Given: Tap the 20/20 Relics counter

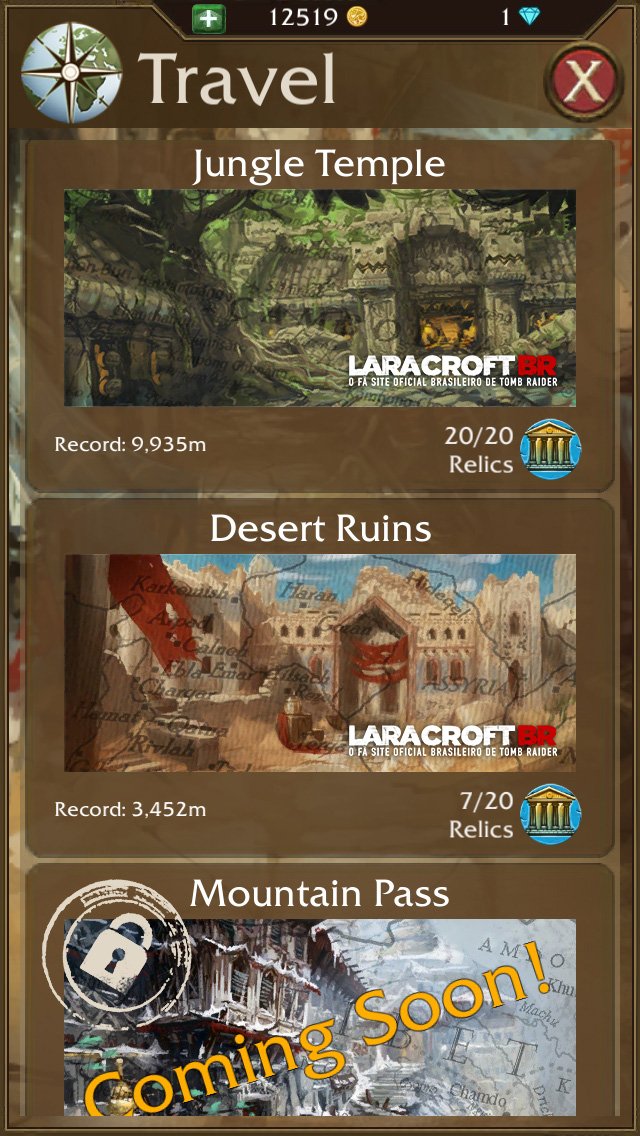Looking at the screenshot, I should (481, 450).
